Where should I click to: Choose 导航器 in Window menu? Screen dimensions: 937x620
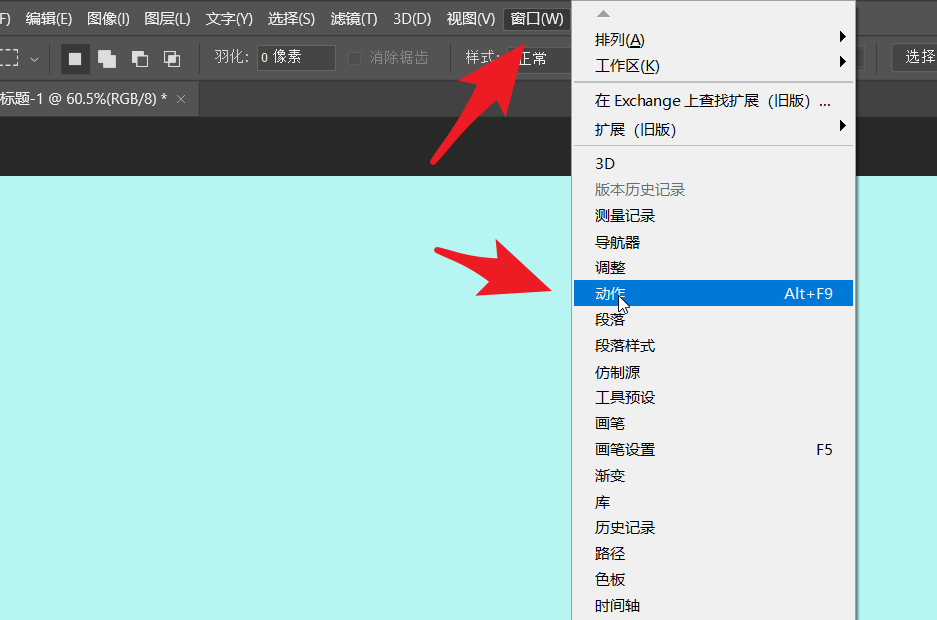click(714, 242)
